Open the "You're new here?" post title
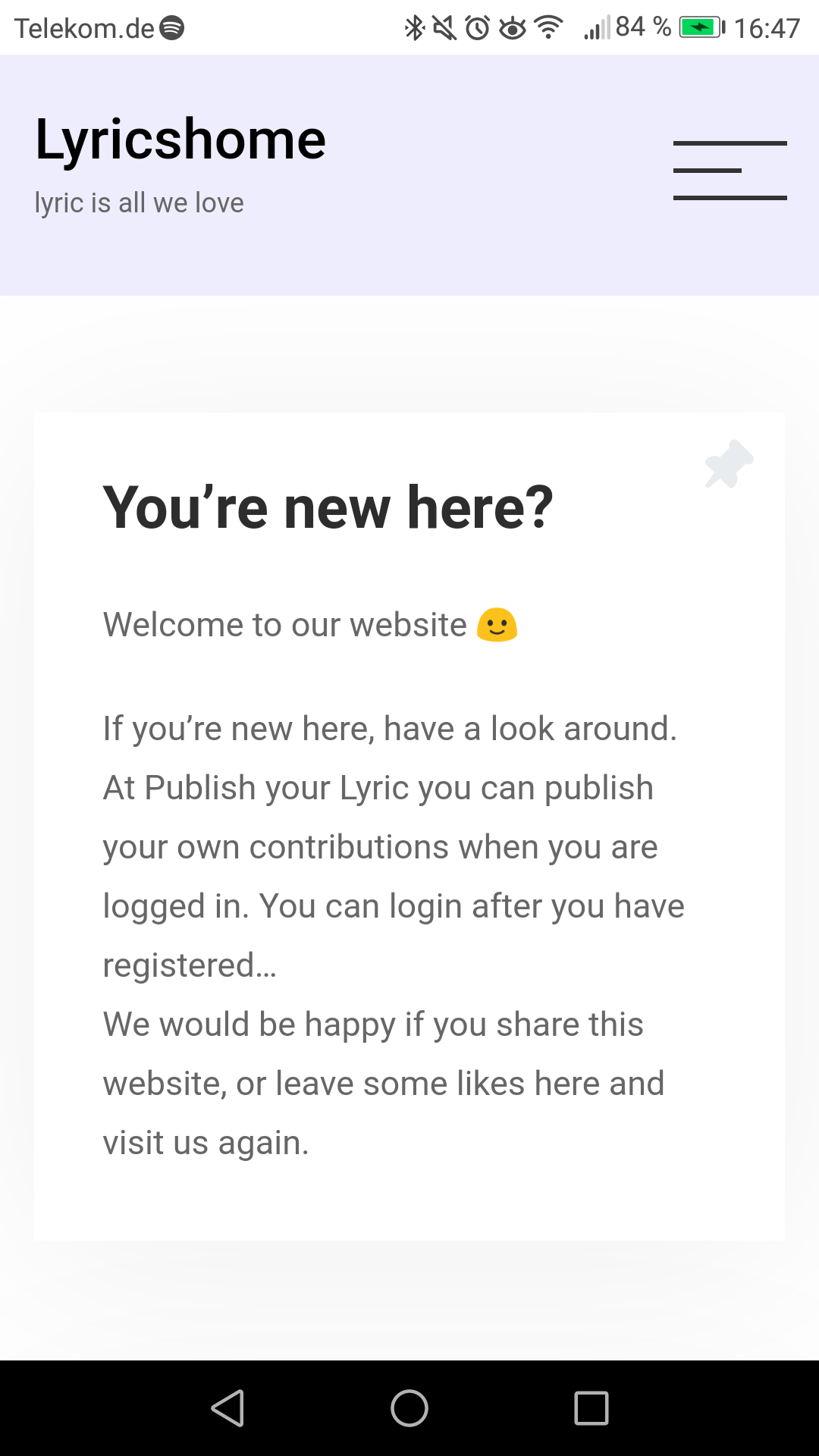The width and height of the screenshot is (819, 1456). click(328, 507)
